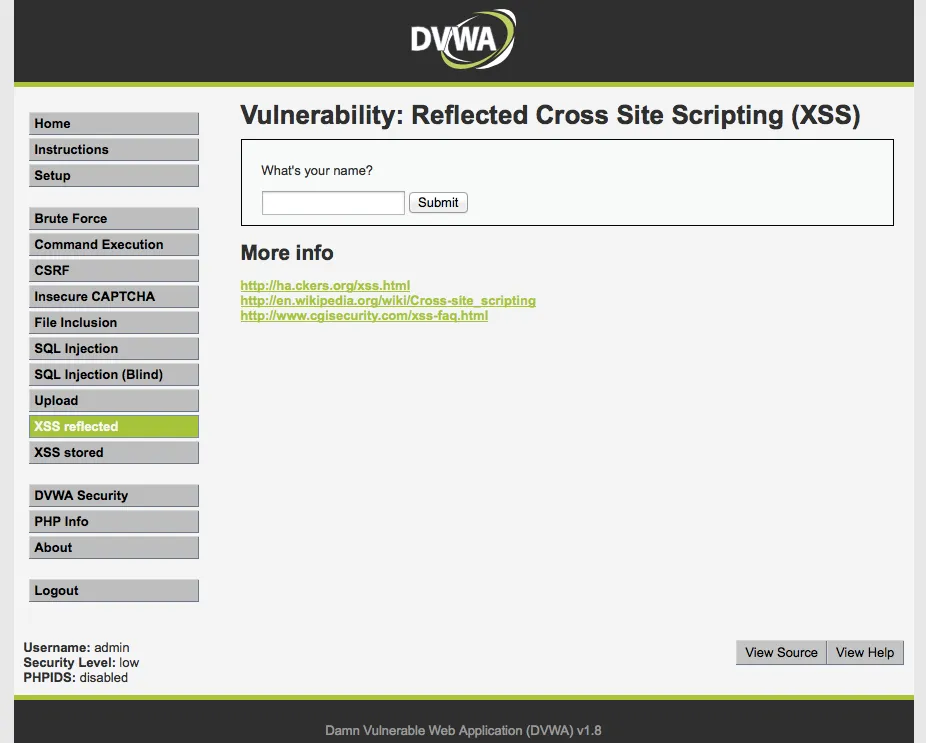The image size is (926, 743).
Task: Open the Brute Force module
Action: point(113,218)
